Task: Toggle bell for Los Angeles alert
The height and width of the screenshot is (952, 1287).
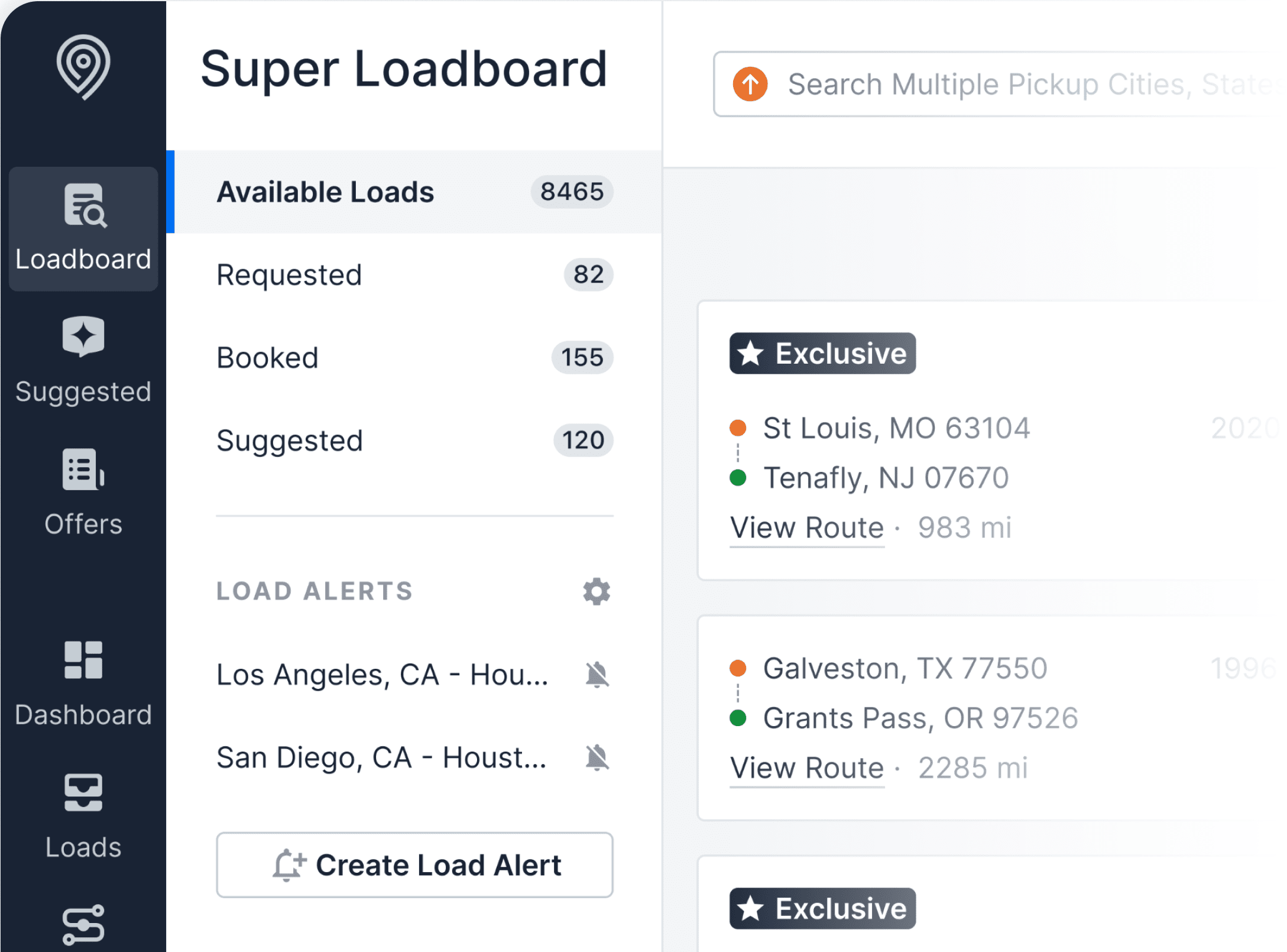Action: point(597,675)
